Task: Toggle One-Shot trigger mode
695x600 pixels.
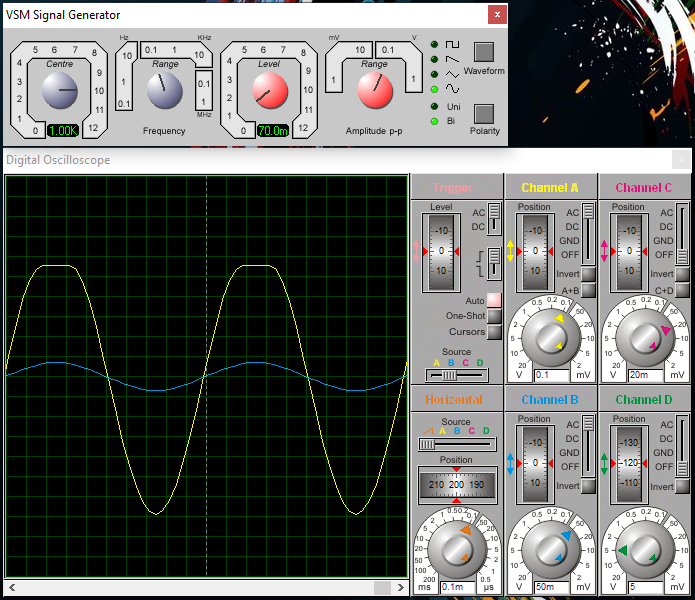Action: click(x=494, y=316)
